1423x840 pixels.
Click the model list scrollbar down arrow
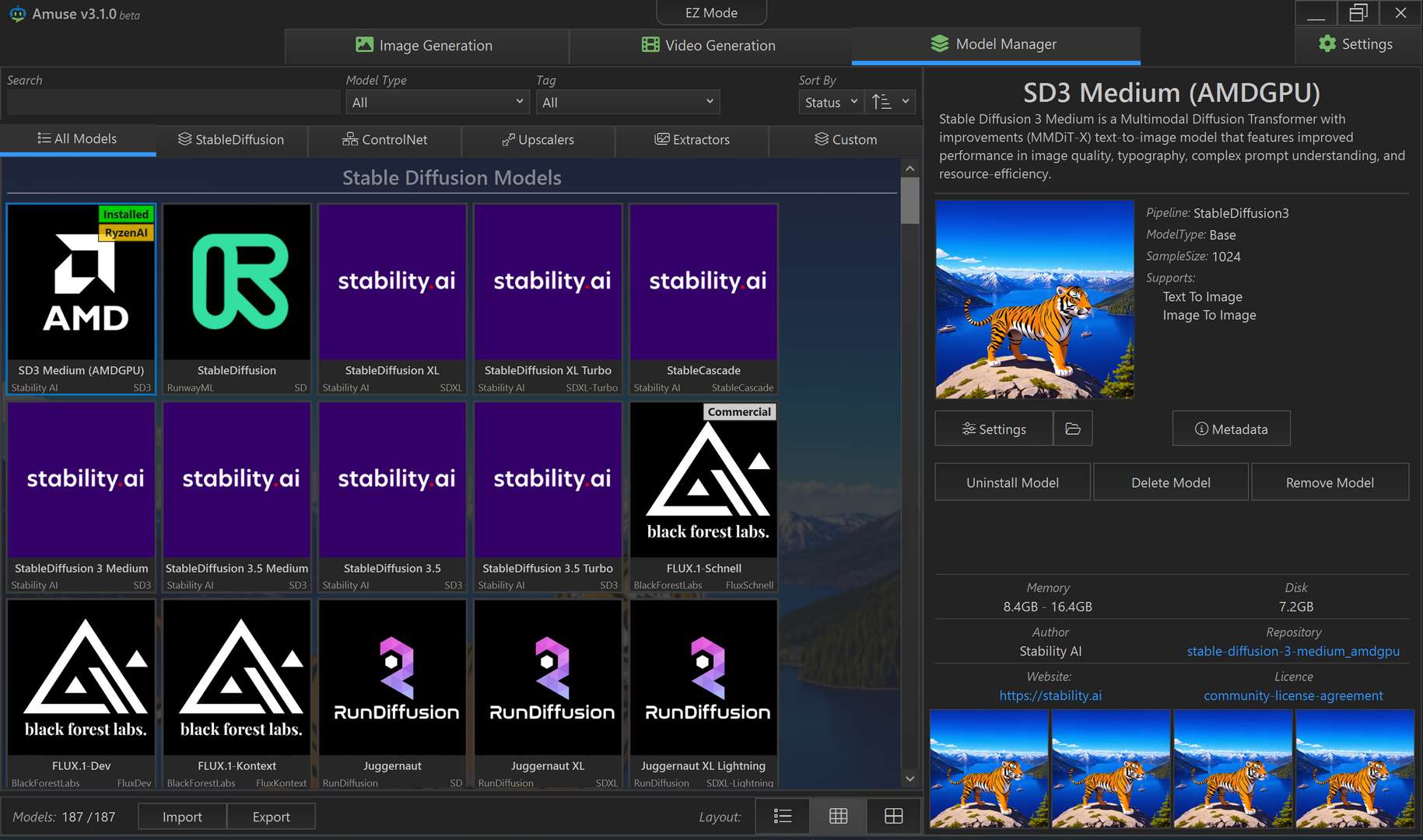tap(910, 778)
